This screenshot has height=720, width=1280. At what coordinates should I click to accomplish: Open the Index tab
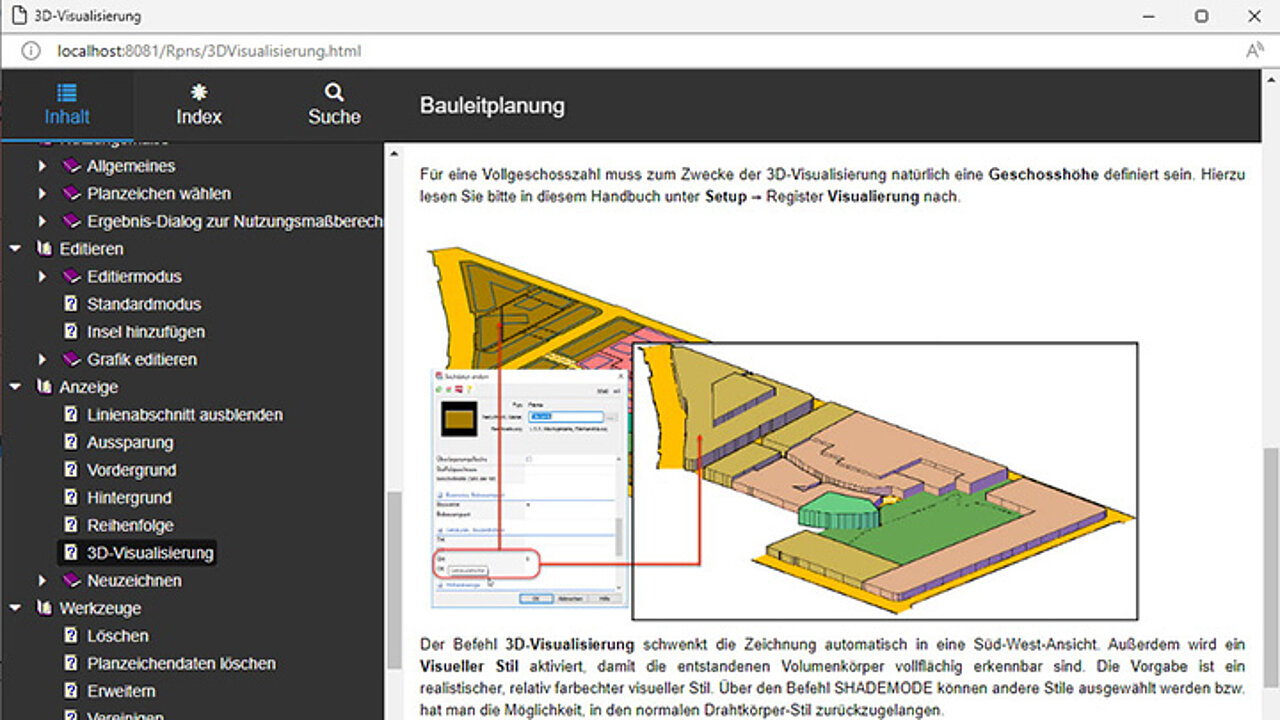[x=199, y=105]
